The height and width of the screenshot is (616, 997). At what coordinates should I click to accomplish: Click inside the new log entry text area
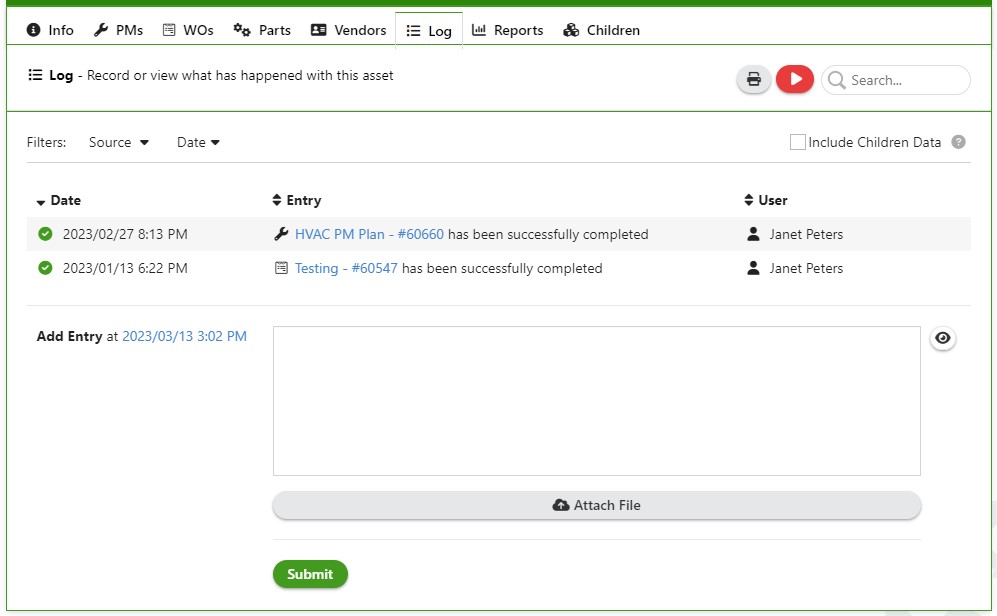596,398
